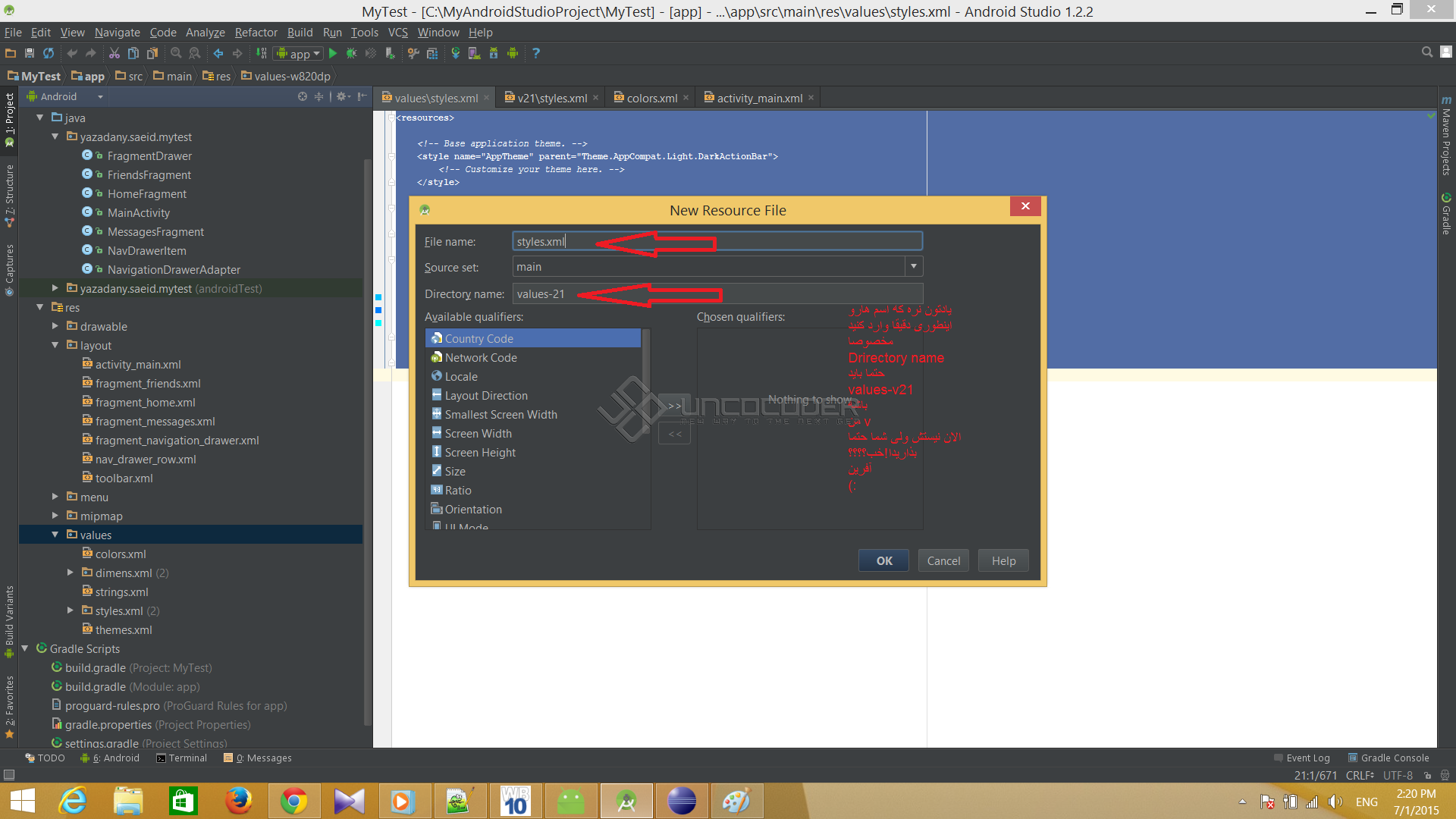Screen dimensions: 1456x819
Task: Expand the mipmap folder
Action: point(55,516)
